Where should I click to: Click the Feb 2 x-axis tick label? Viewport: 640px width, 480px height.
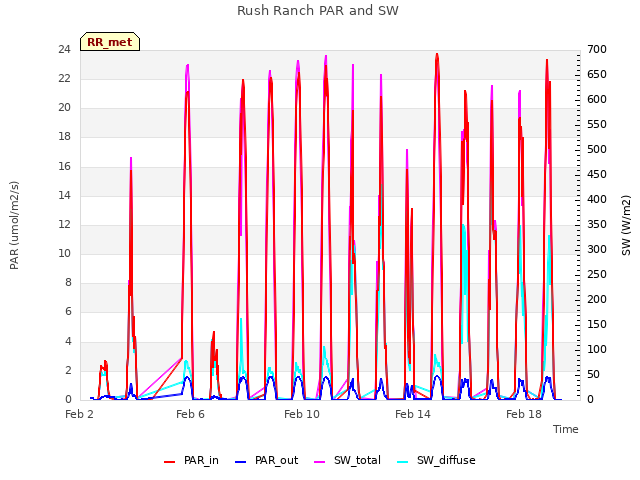click(x=79, y=414)
